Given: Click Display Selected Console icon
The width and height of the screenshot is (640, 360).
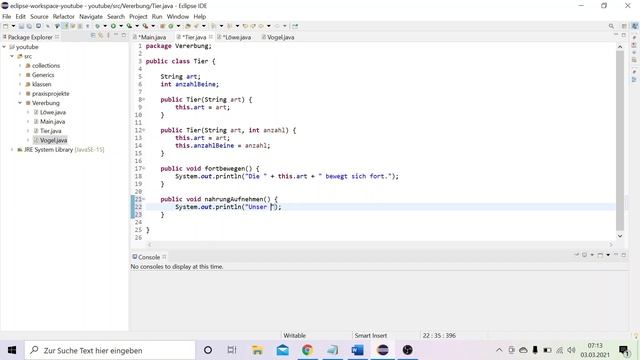Looking at the screenshot, I should [584, 255].
